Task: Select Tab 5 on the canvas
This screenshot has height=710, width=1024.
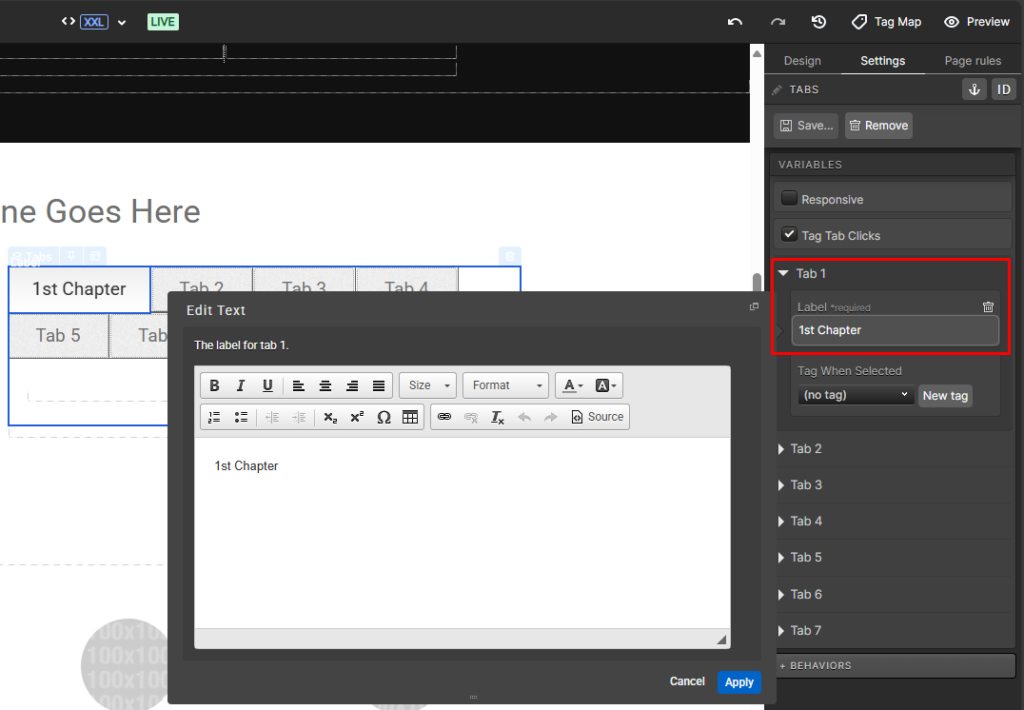Action: pyautogui.click(x=58, y=335)
